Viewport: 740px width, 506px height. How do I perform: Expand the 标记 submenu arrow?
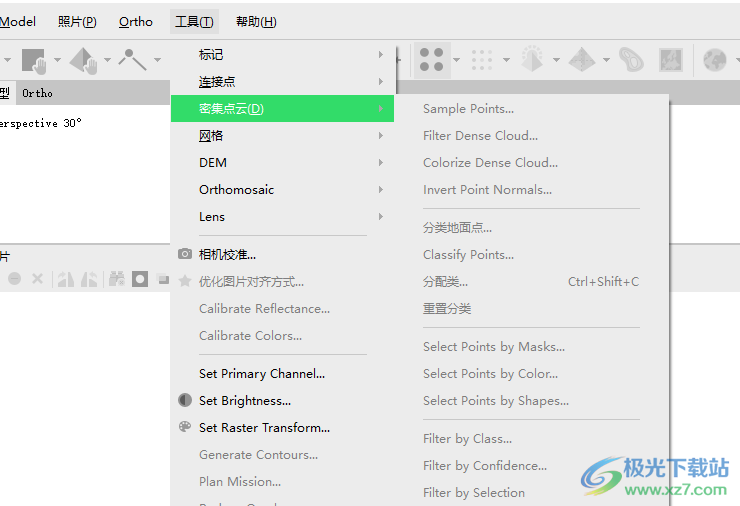tap(381, 55)
